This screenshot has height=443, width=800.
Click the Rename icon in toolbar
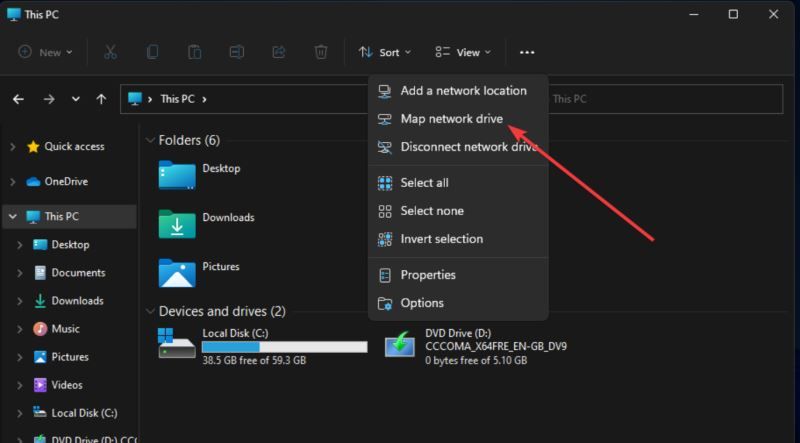(237, 52)
